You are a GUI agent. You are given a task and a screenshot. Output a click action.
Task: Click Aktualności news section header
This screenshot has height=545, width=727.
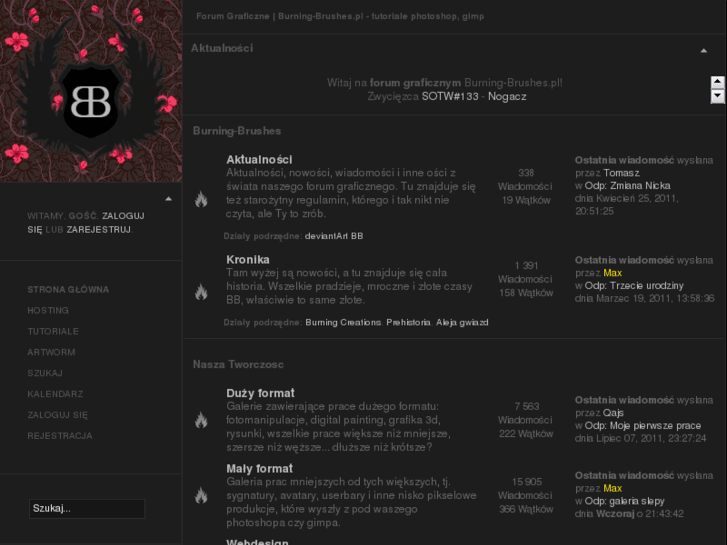pyautogui.click(x=222, y=48)
